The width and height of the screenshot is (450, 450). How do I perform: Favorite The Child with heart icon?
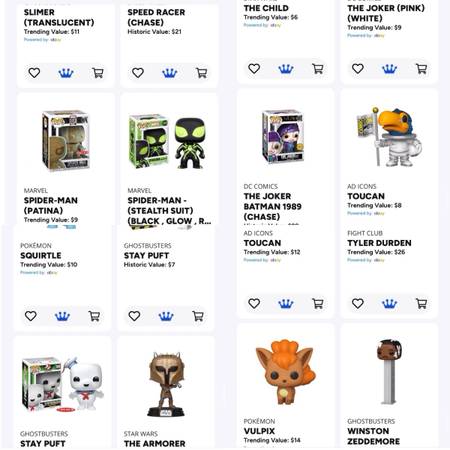pos(254,69)
